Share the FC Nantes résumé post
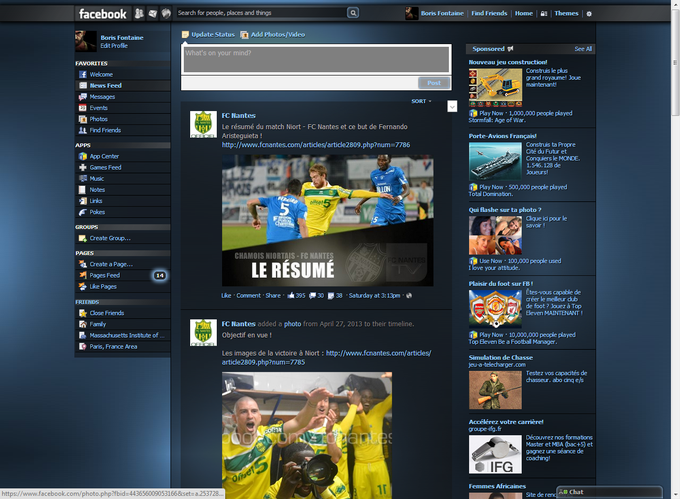This screenshot has width=680, height=499. (273, 296)
